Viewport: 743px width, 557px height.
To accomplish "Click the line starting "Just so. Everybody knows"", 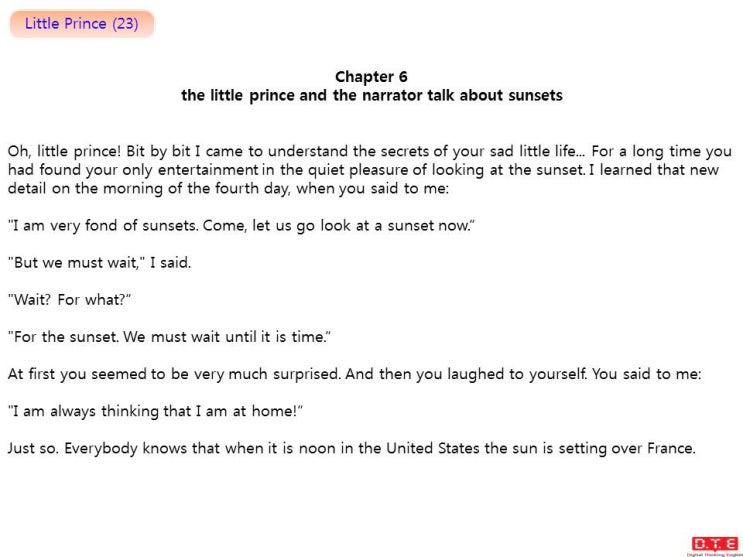I will 352,448.
